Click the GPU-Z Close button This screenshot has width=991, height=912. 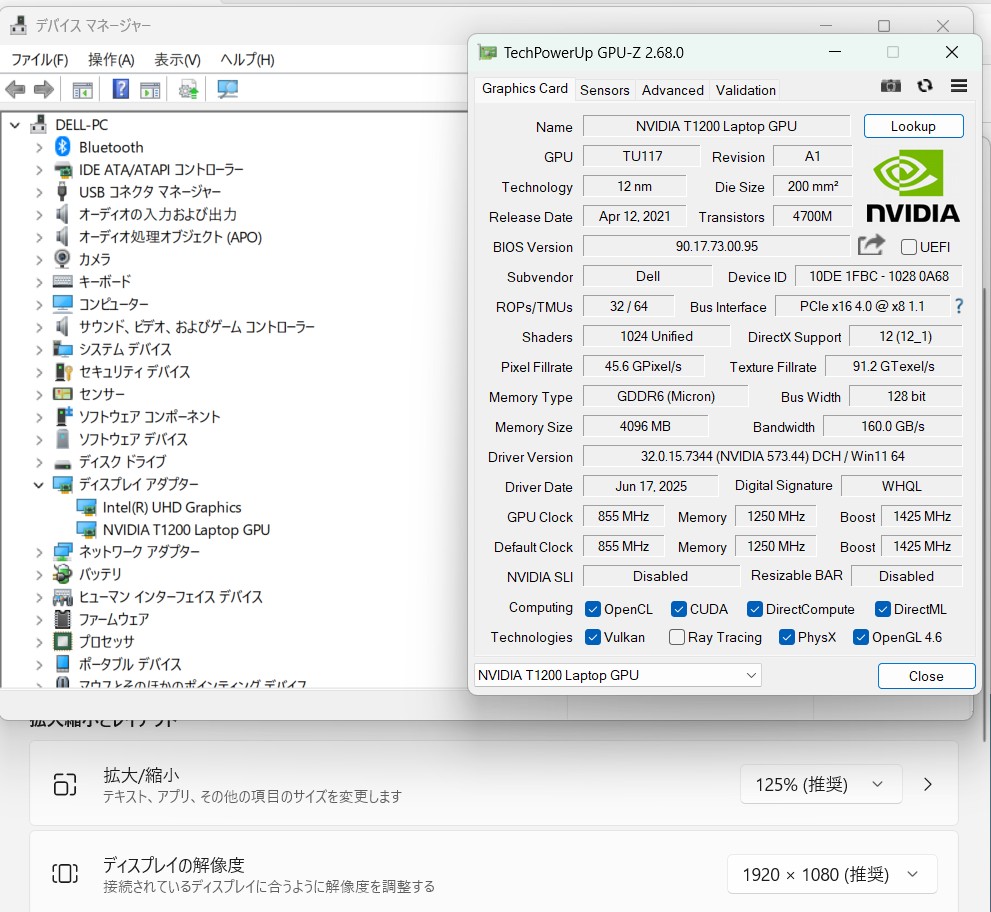pos(926,676)
